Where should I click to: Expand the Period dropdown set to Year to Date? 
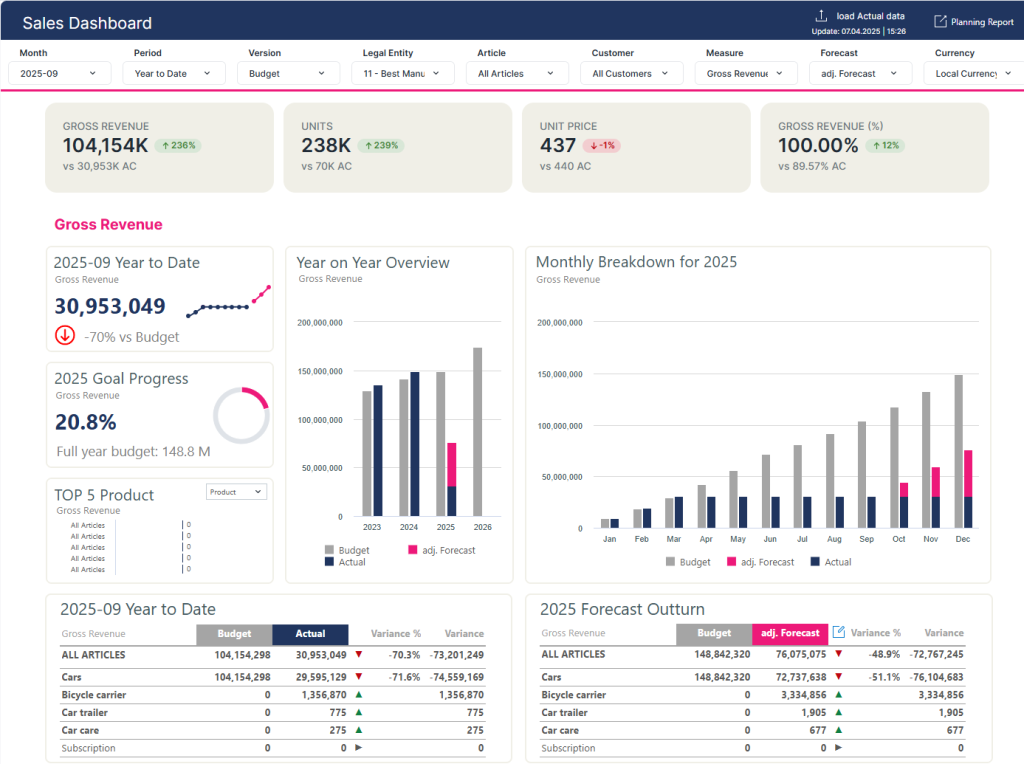click(174, 73)
